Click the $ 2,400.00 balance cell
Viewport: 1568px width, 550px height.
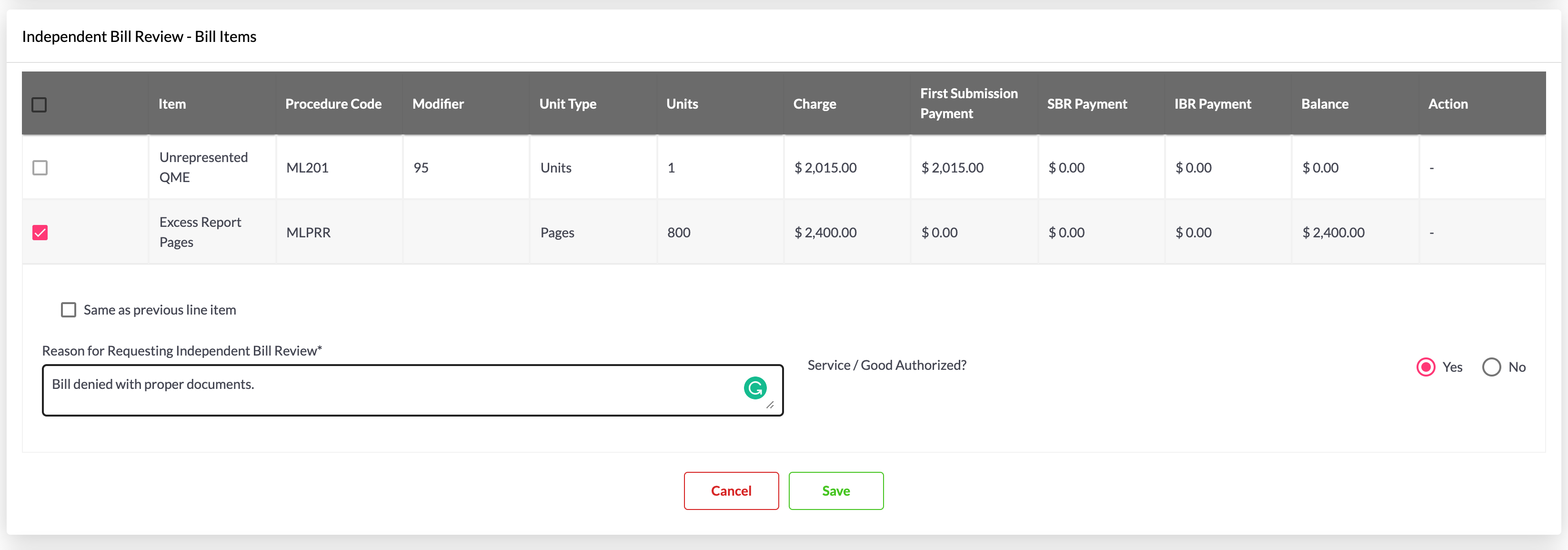[1333, 233]
